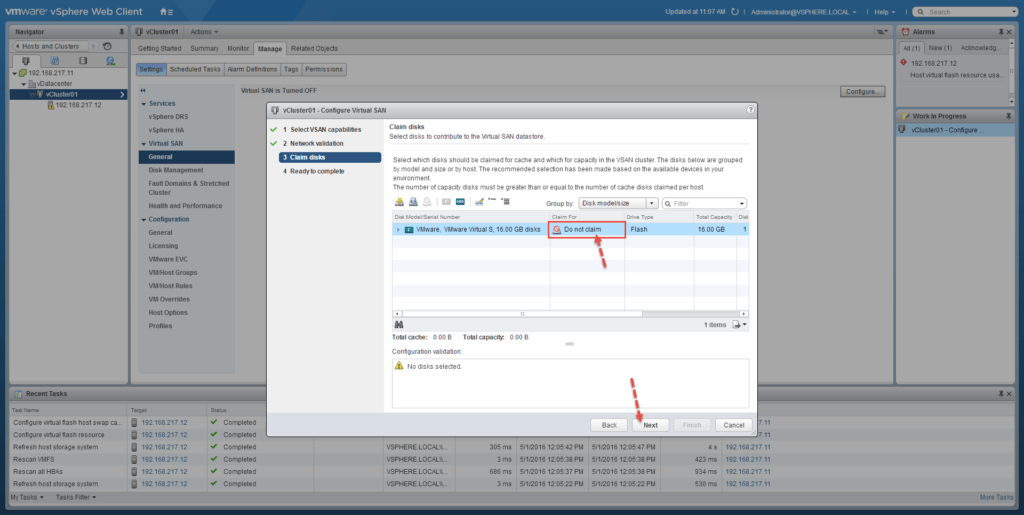Select the VMs and Templates inventory tab icon
Image resolution: width=1024 pixels, height=515 pixels.
pyautogui.click(x=55, y=60)
